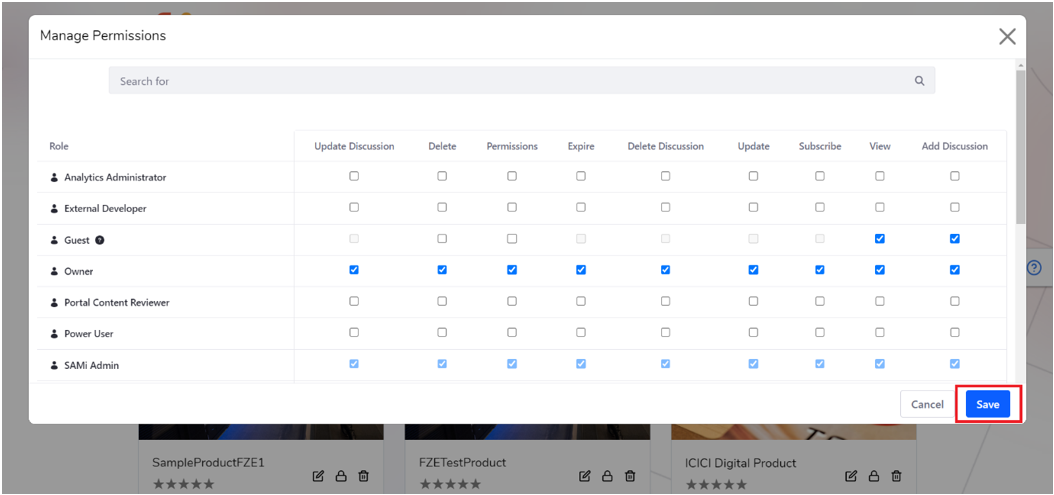Click edit icon for ICICI Digital Product

[851, 476]
